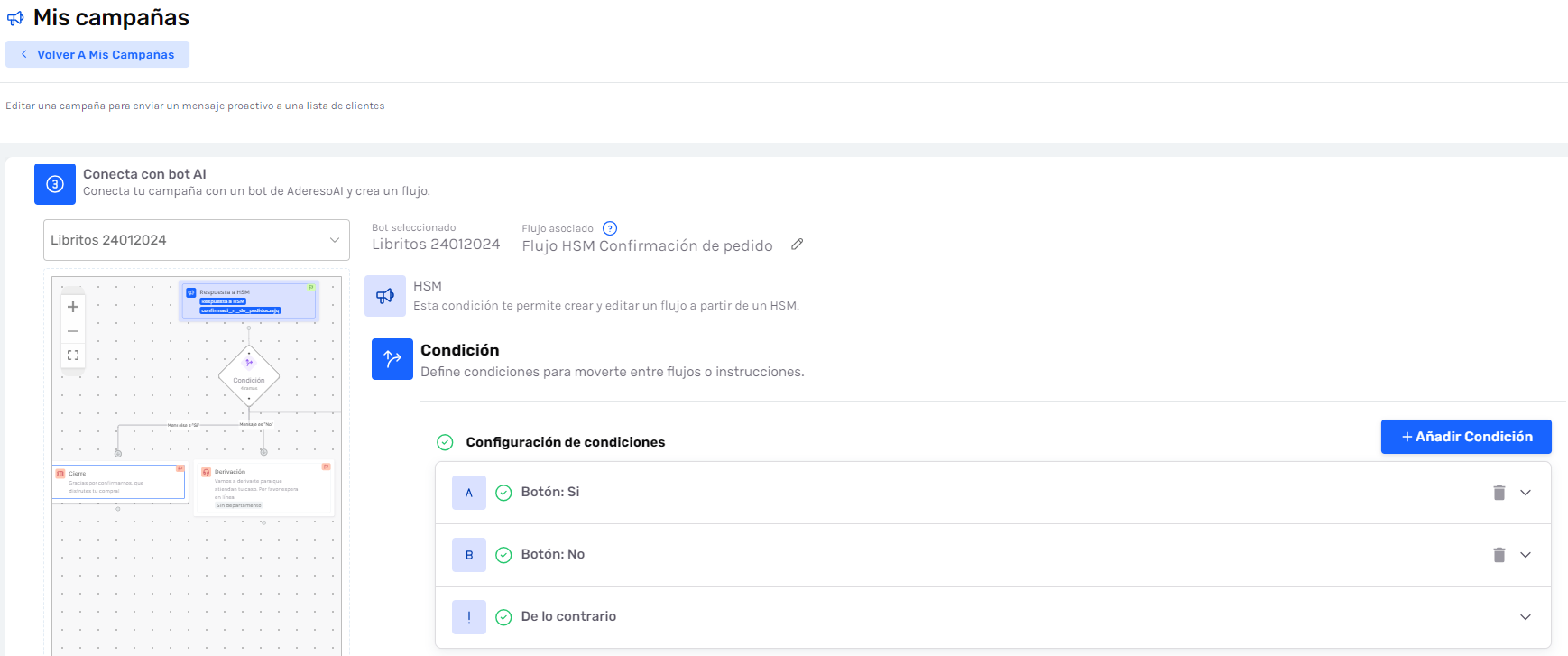
Task: Click the flag icon on Derivación node
Action: click(326, 467)
